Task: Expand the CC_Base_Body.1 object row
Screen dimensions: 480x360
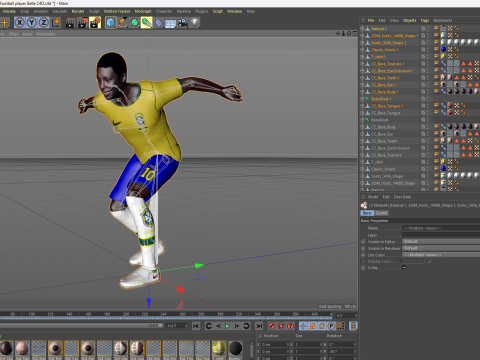Action: coord(362,92)
